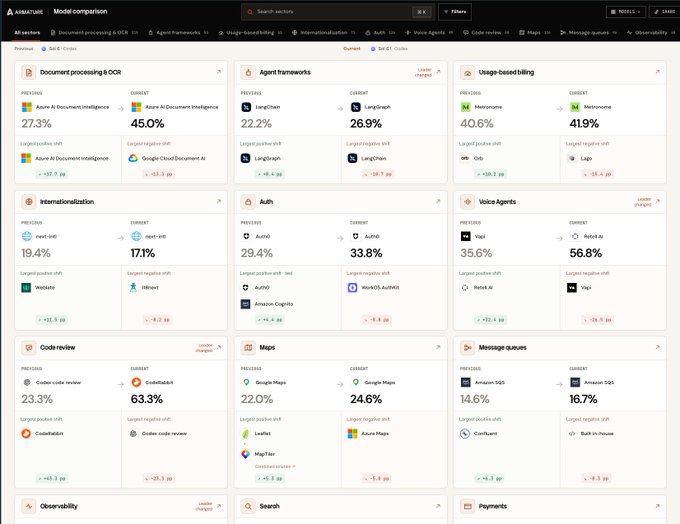The height and width of the screenshot is (524, 680).
Task: Open Payments card arrow
Action: tap(657, 506)
